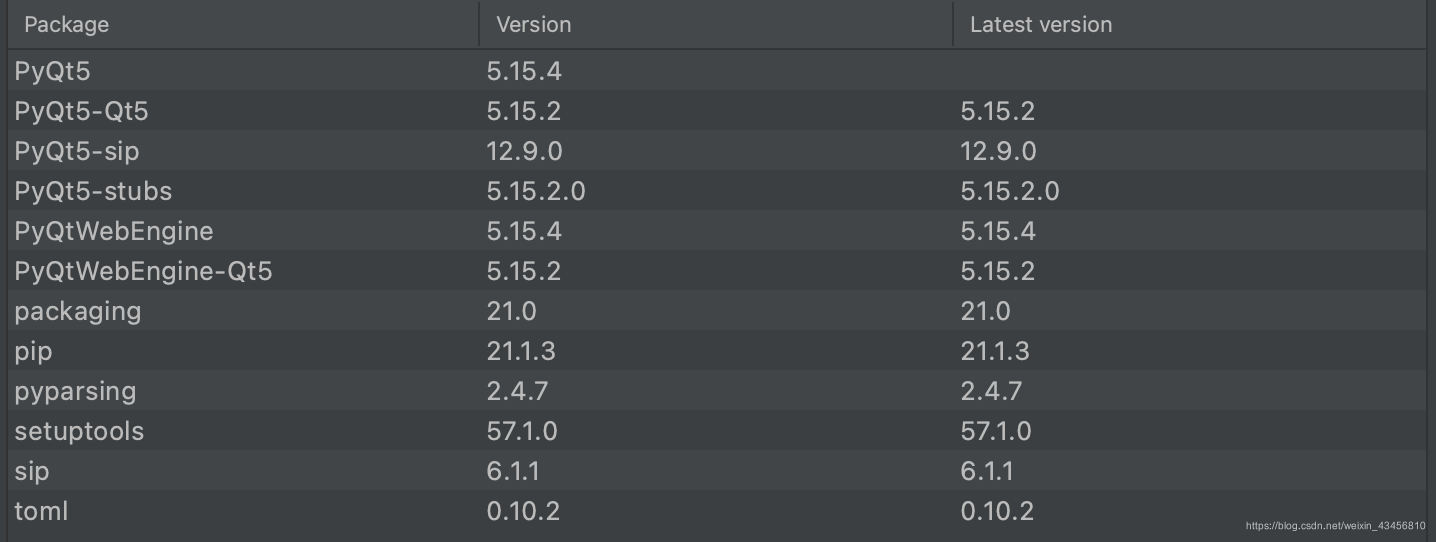Select the PyQt5 package row

pyautogui.click(x=52, y=72)
